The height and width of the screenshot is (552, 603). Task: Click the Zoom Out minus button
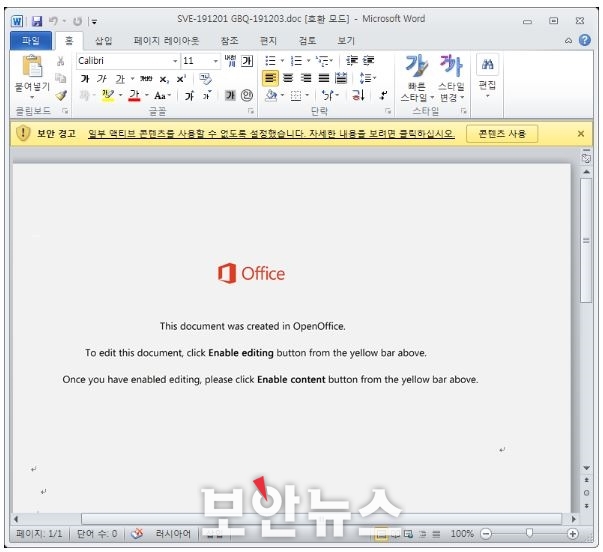(x=486, y=534)
